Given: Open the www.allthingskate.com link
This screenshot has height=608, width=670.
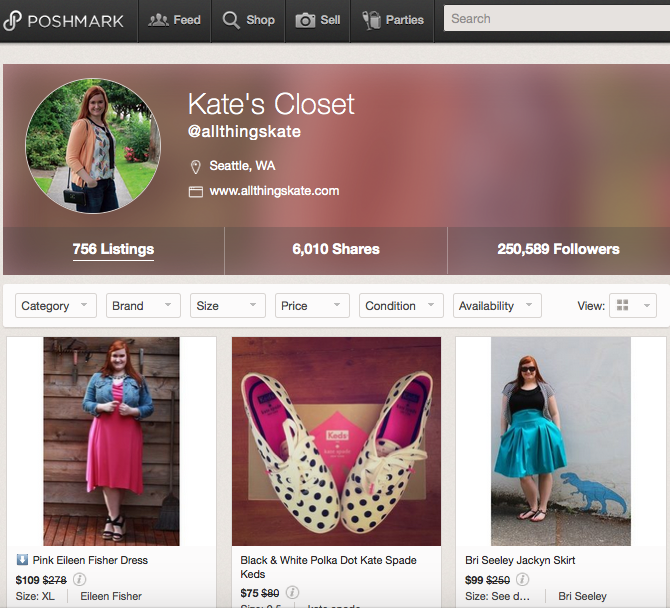Looking at the screenshot, I should pos(274,191).
